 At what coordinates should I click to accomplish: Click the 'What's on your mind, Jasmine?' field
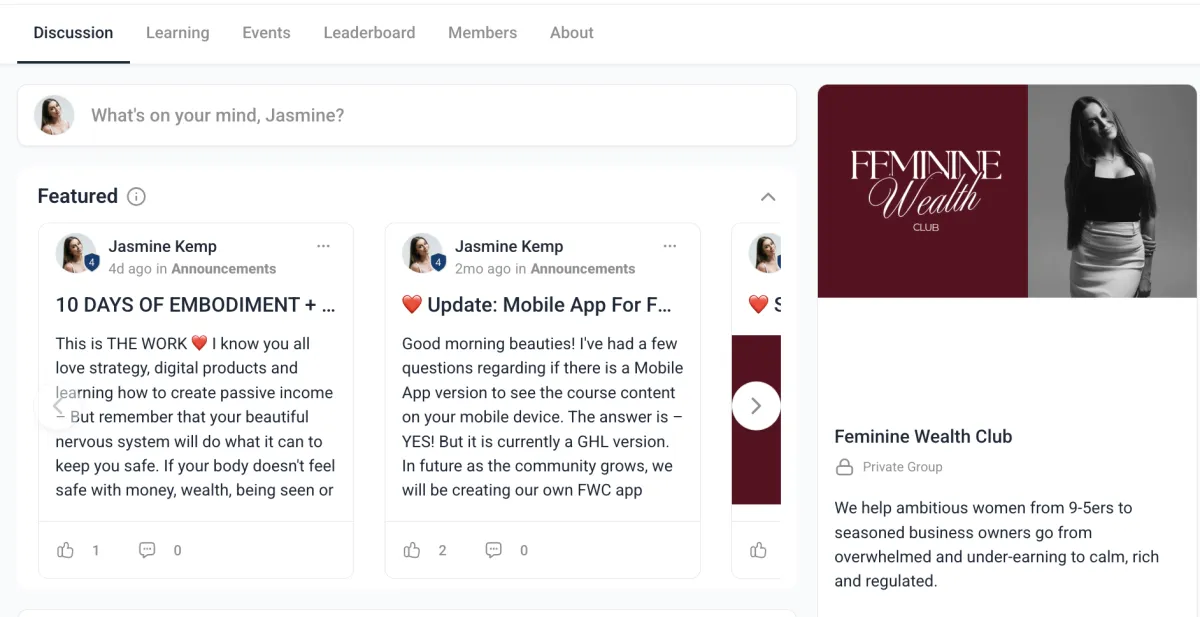pyautogui.click(x=407, y=115)
